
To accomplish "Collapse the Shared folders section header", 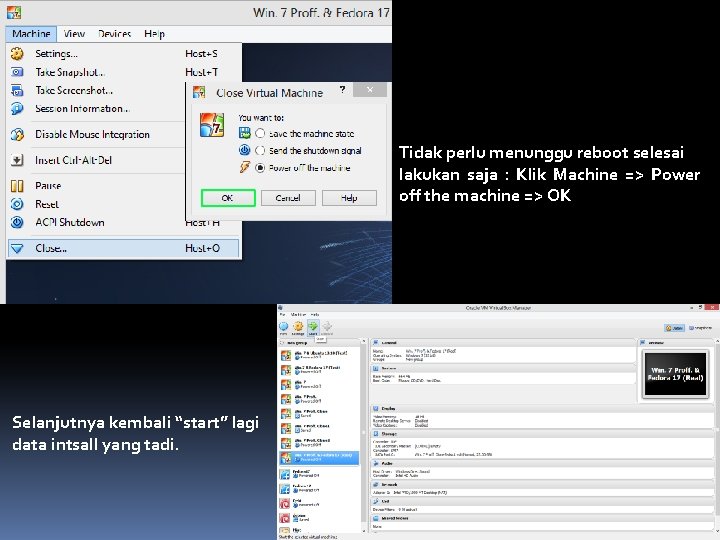I will [542, 518].
